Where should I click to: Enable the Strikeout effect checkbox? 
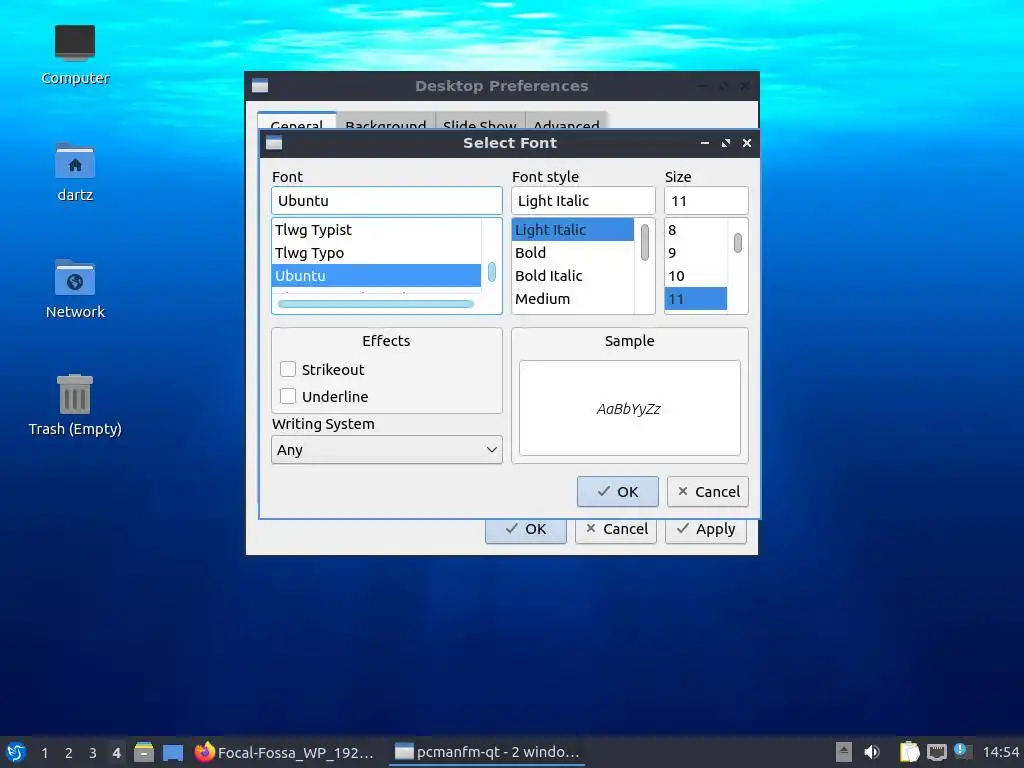[x=288, y=369]
